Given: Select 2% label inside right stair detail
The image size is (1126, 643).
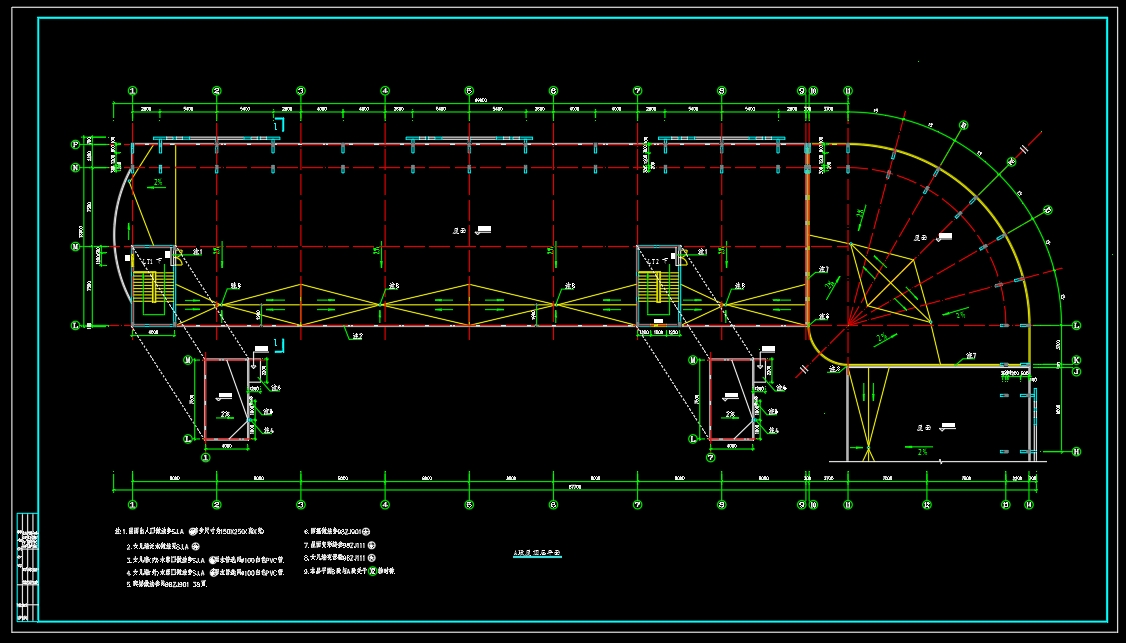Looking at the screenshot, I should click(x=730, y=415).
